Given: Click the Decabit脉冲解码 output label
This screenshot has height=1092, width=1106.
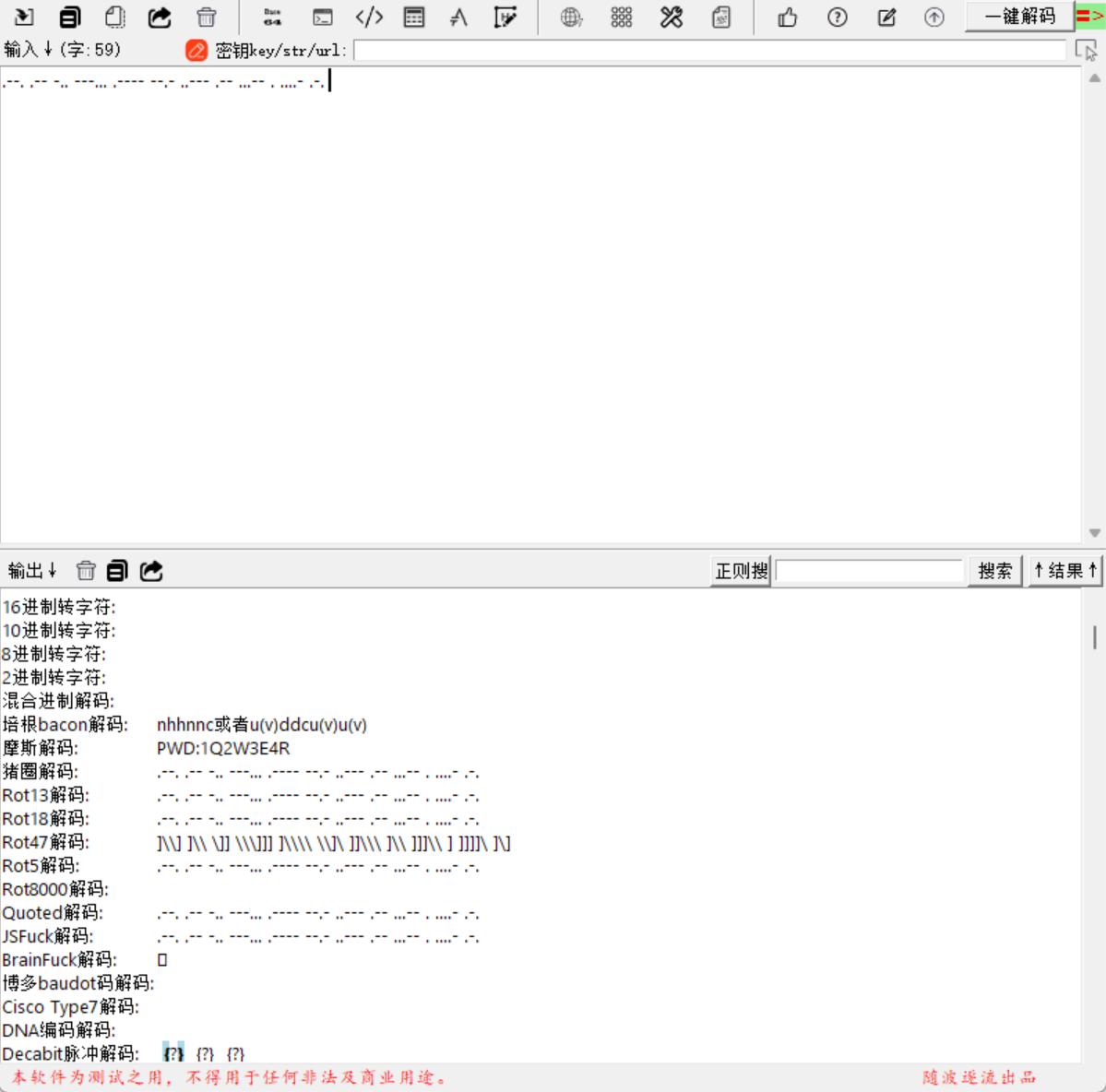Looking at the screenshot, I should pyautogui.click(x=70, y=1054).
